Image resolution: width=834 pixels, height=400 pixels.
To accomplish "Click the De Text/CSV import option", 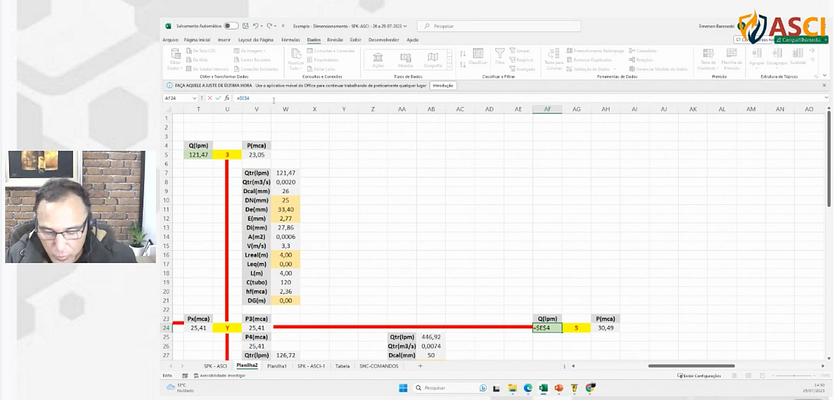I will pos(201,51).
